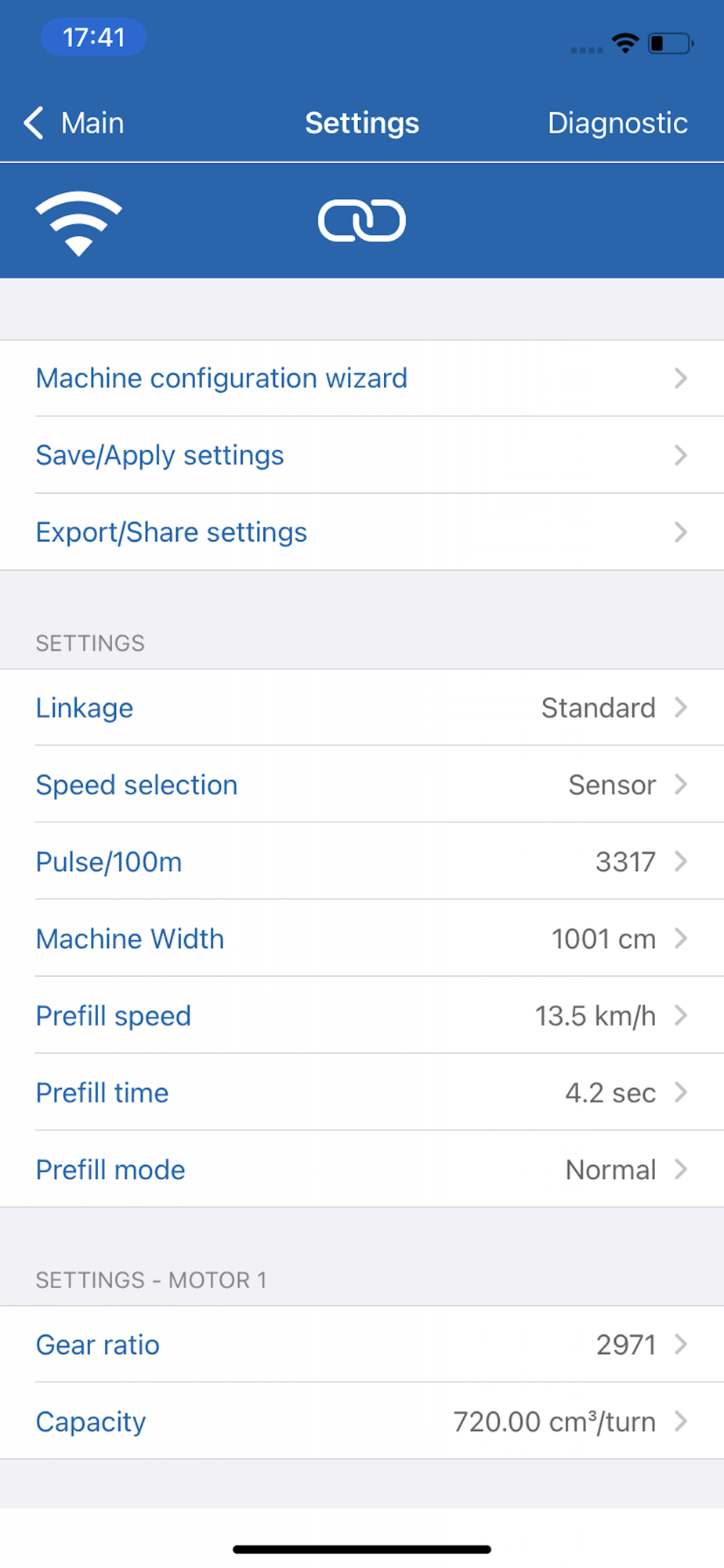Expand Speed selection Sensor chevron
The width and height of the screenshot is (724, 1568).
681,785
